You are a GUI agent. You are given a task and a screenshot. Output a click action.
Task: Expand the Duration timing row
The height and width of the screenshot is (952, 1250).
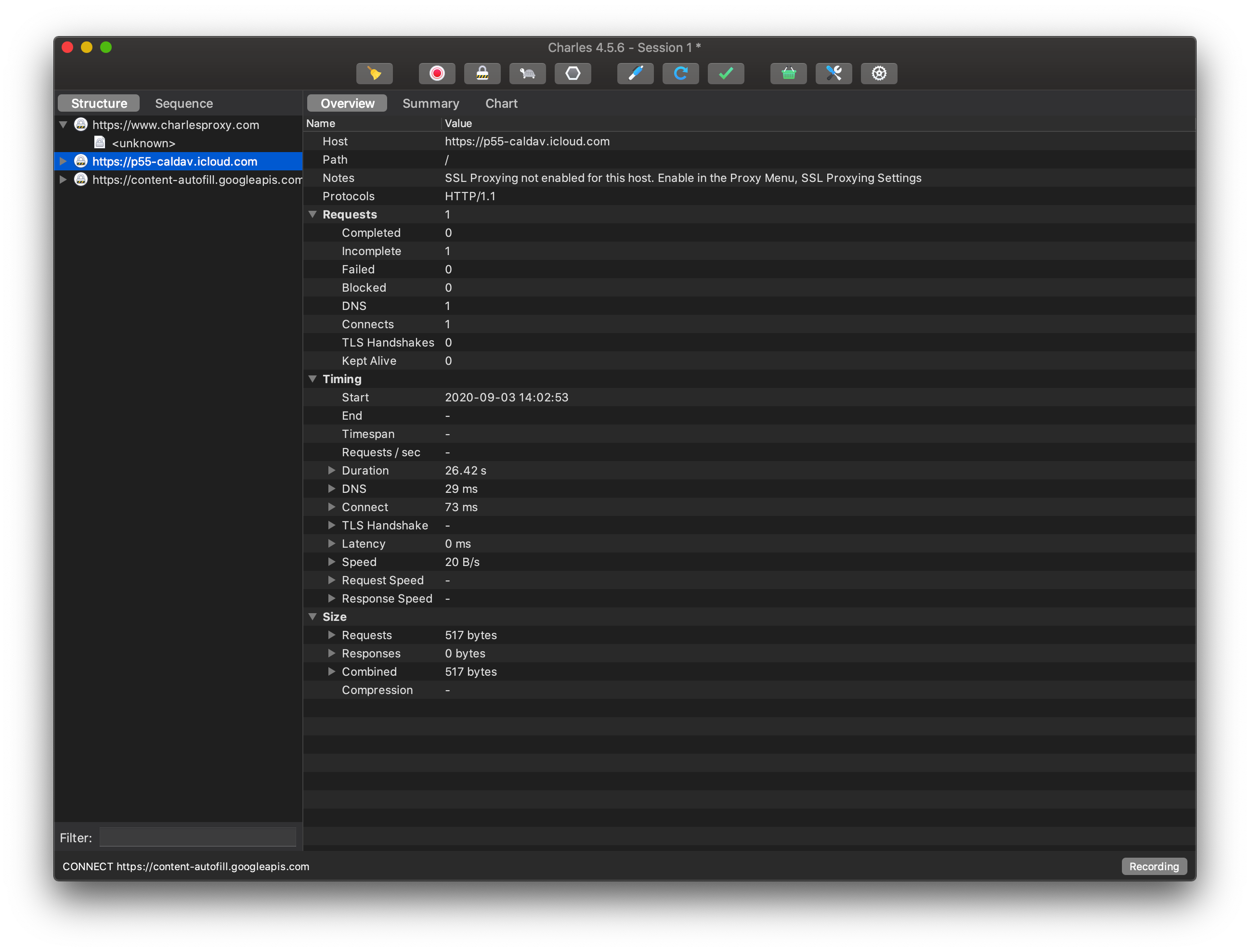click(332, 470)
